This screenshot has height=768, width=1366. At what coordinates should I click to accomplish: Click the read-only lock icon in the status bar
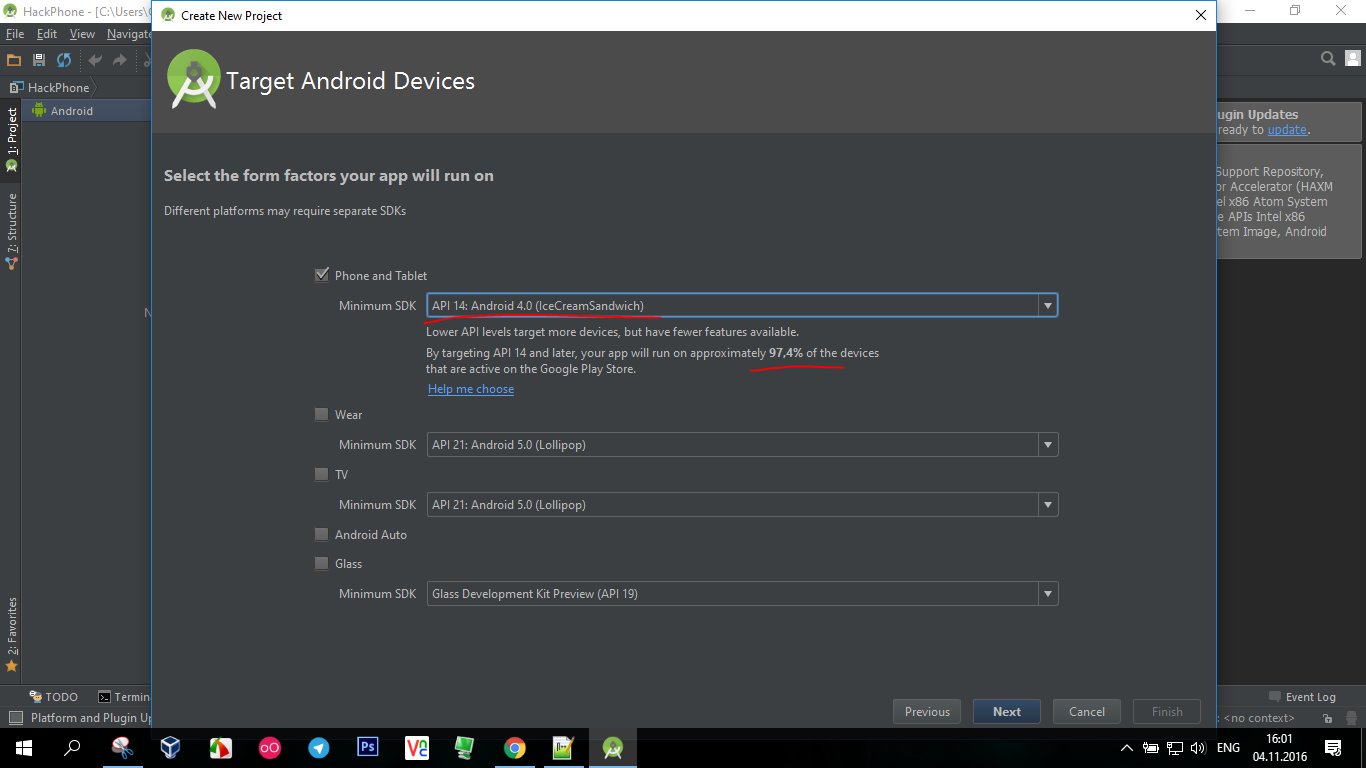[x=1327, y=718]
